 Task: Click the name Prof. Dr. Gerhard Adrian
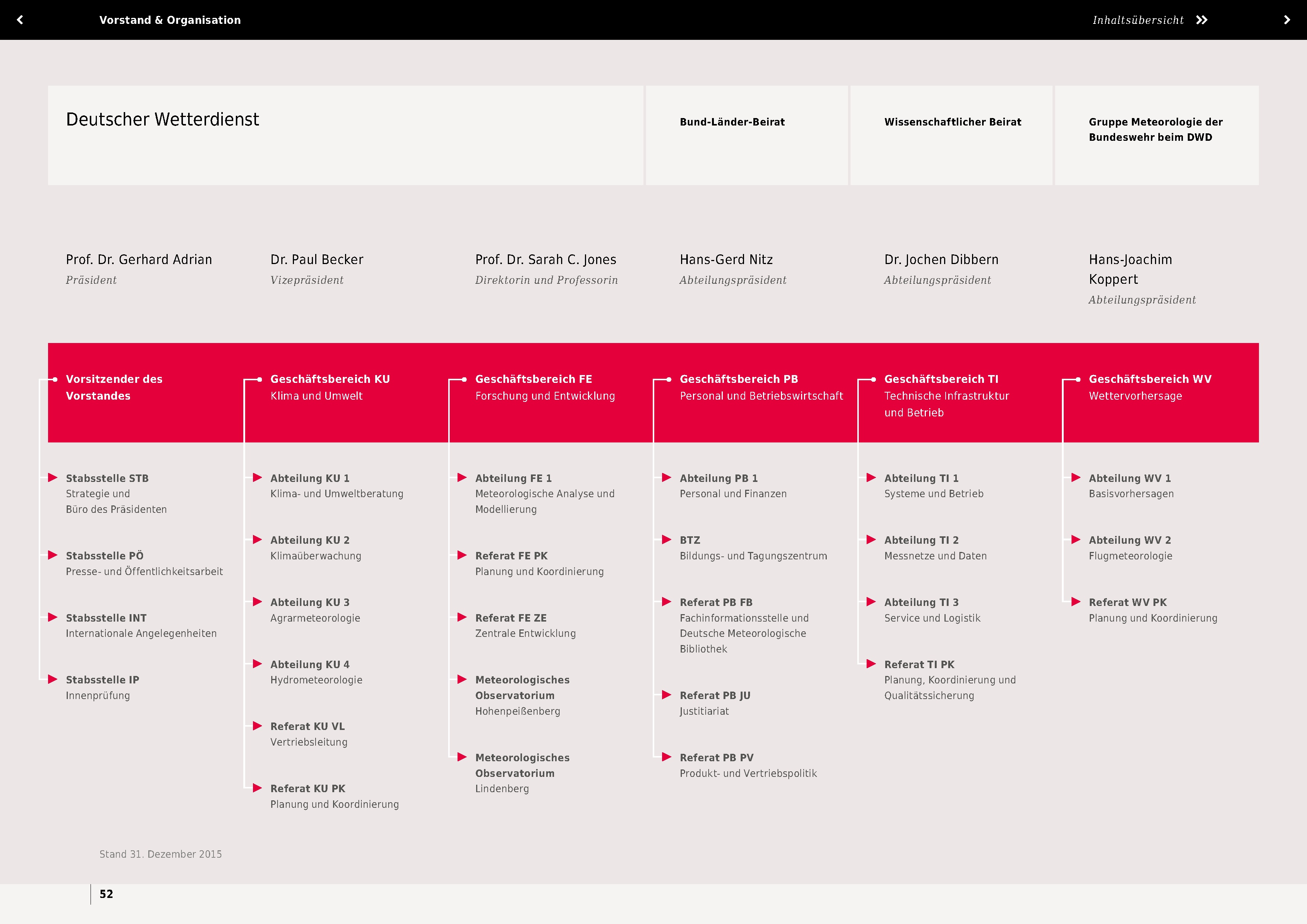[139, 260]
